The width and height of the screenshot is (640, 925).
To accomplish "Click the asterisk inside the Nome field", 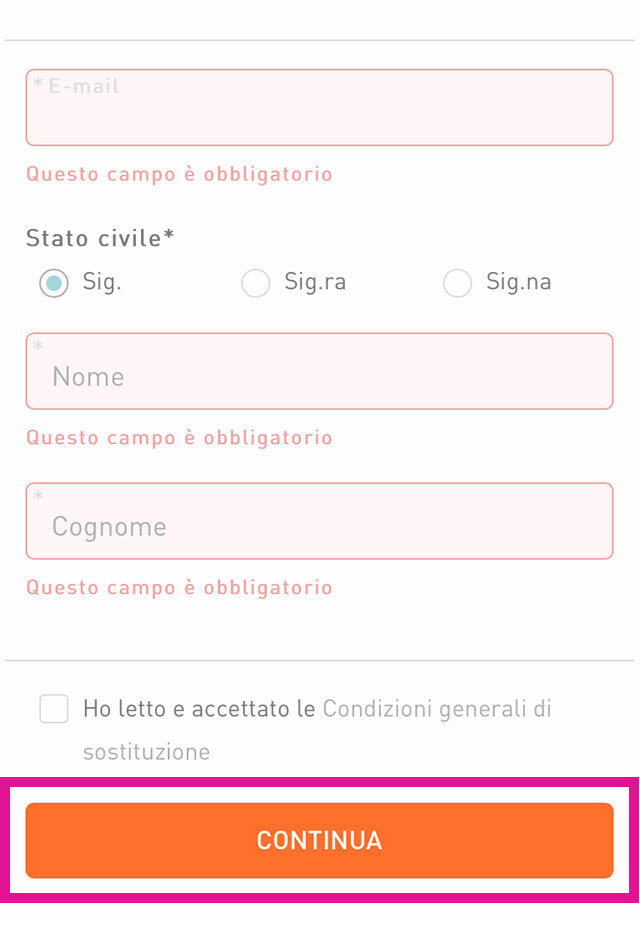I will pyautogui.click(x=39, y=348).
